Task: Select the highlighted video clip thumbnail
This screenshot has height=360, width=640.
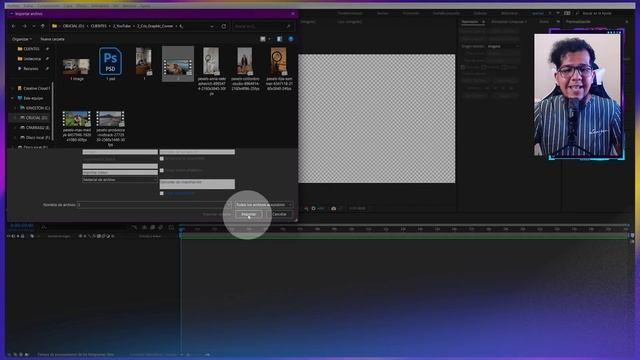Action: tap(178, 64)
